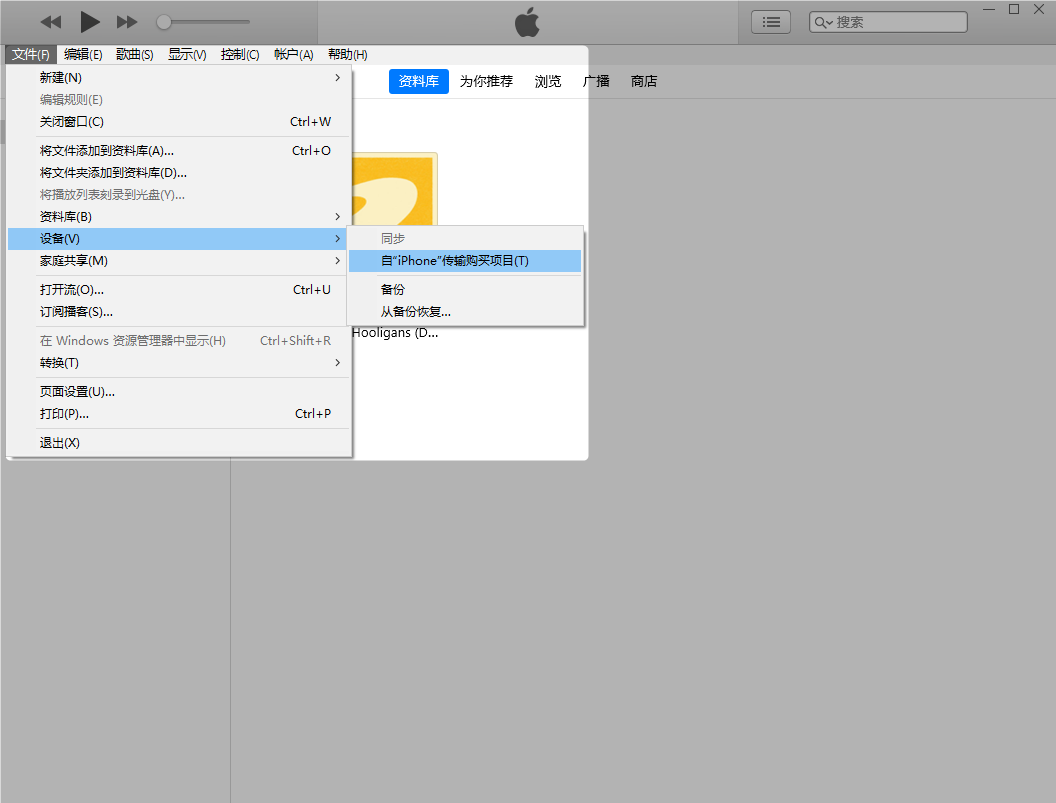Open the 帮助(H) menu

tap(348, 55)
